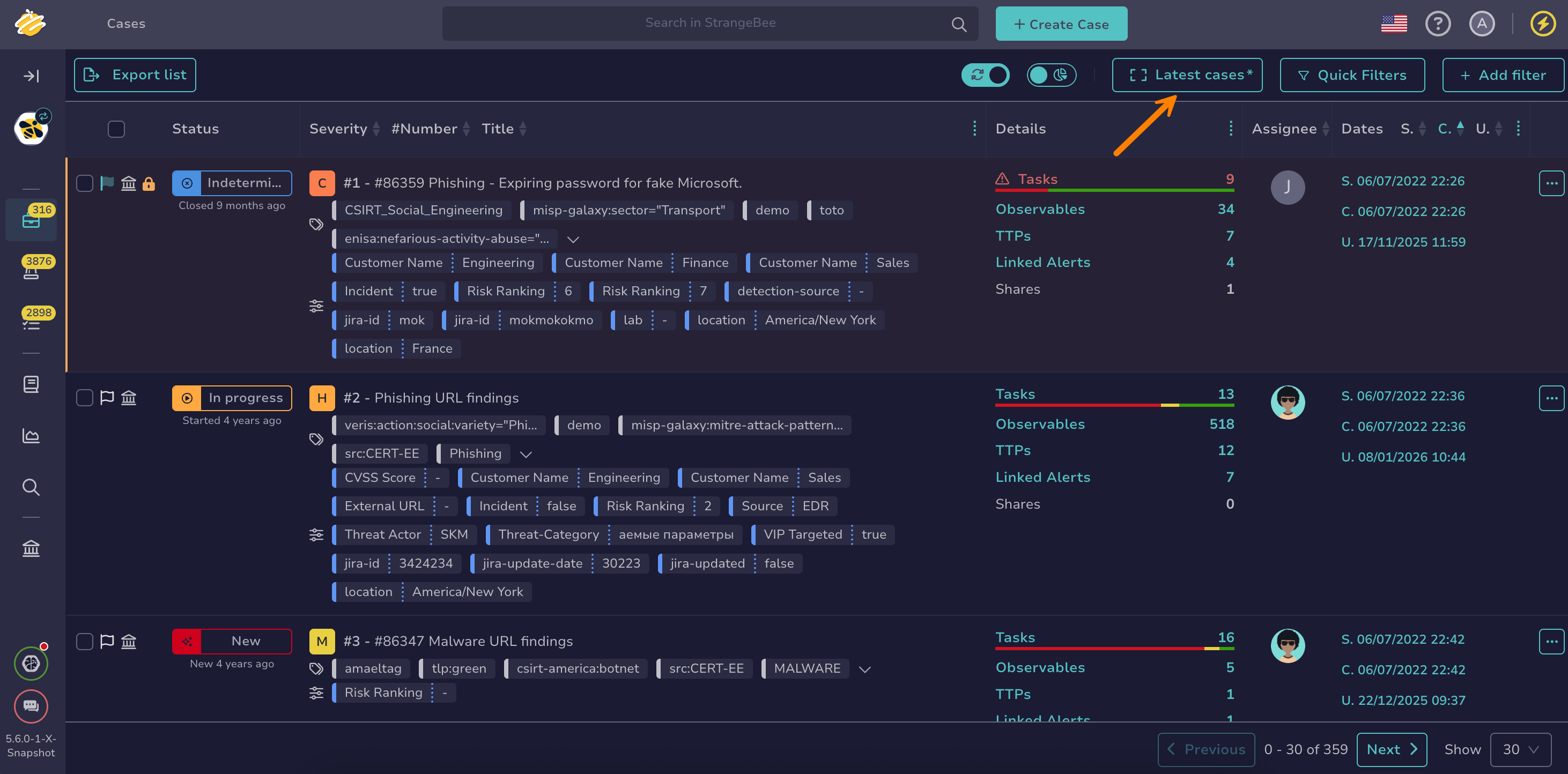Go to Next page of cases

tap(1392, 750)
